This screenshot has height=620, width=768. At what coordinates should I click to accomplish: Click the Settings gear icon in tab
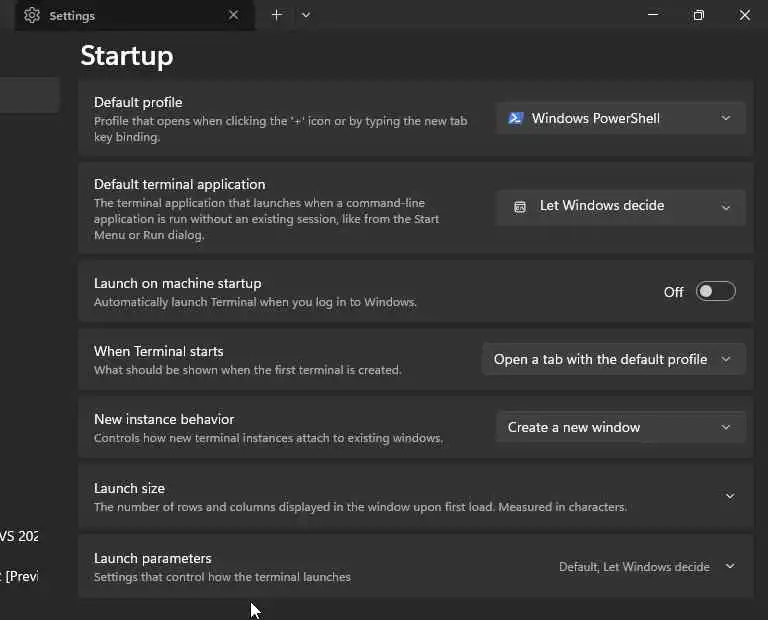click(x=32, y=15)
